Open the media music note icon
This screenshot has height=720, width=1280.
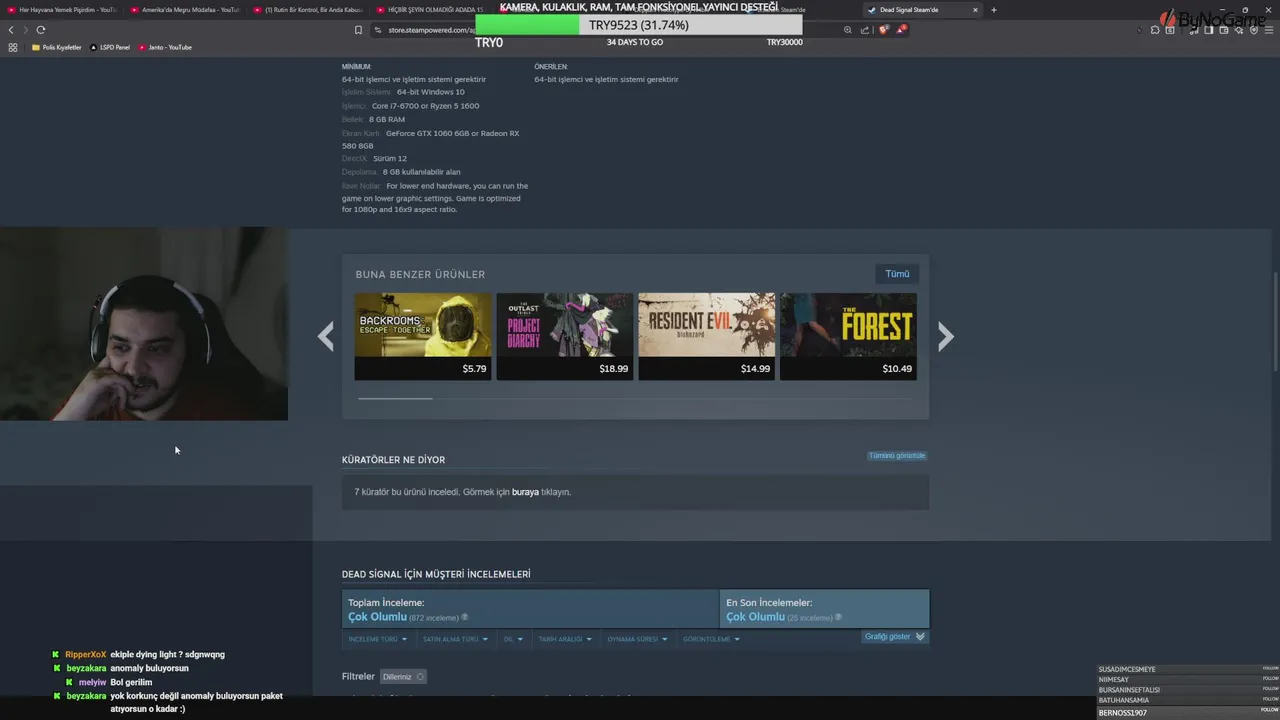click(1192, 30)
